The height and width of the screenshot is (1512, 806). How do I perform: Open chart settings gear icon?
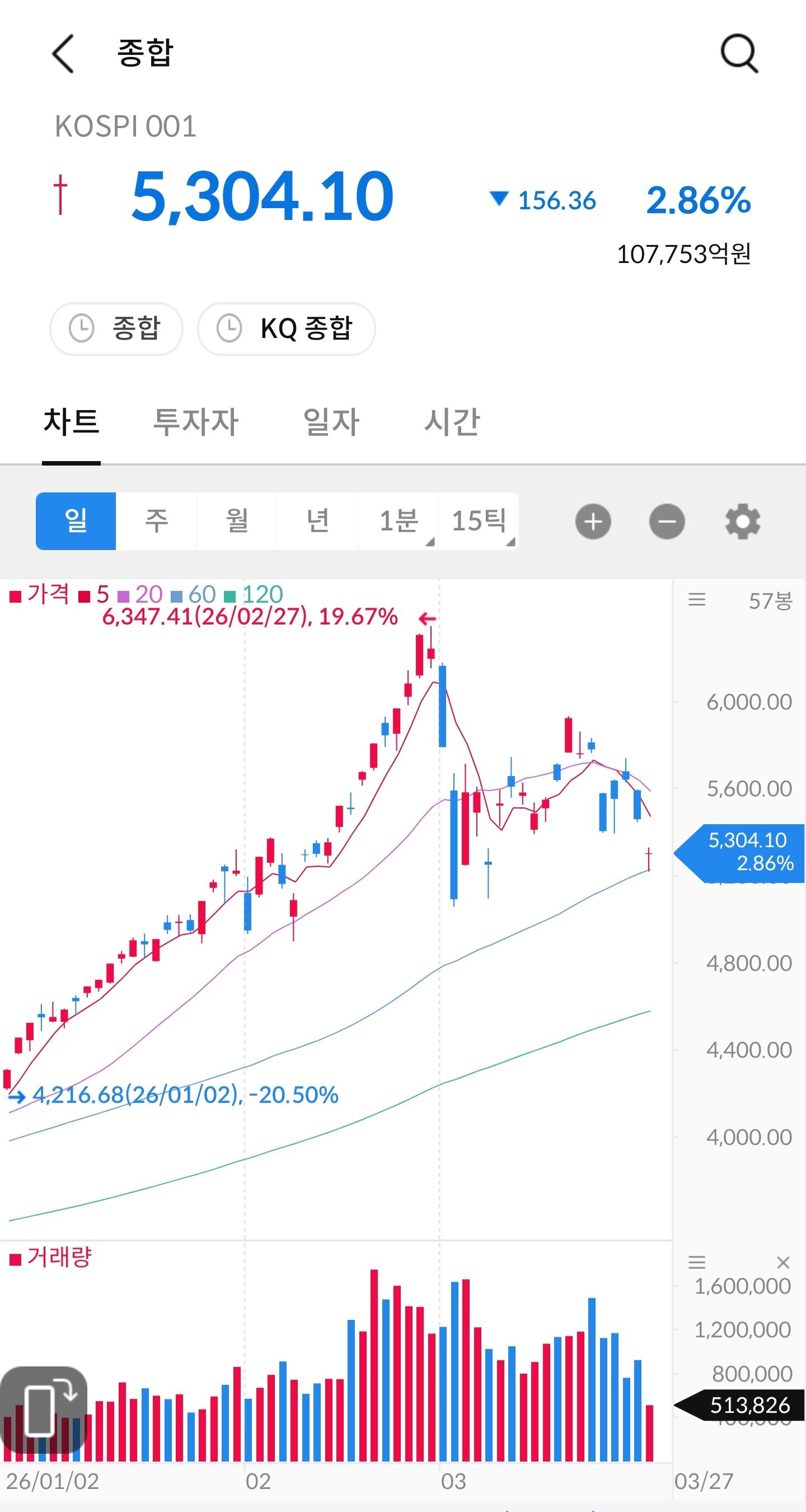pyautogui.click(x=743, y=521)
